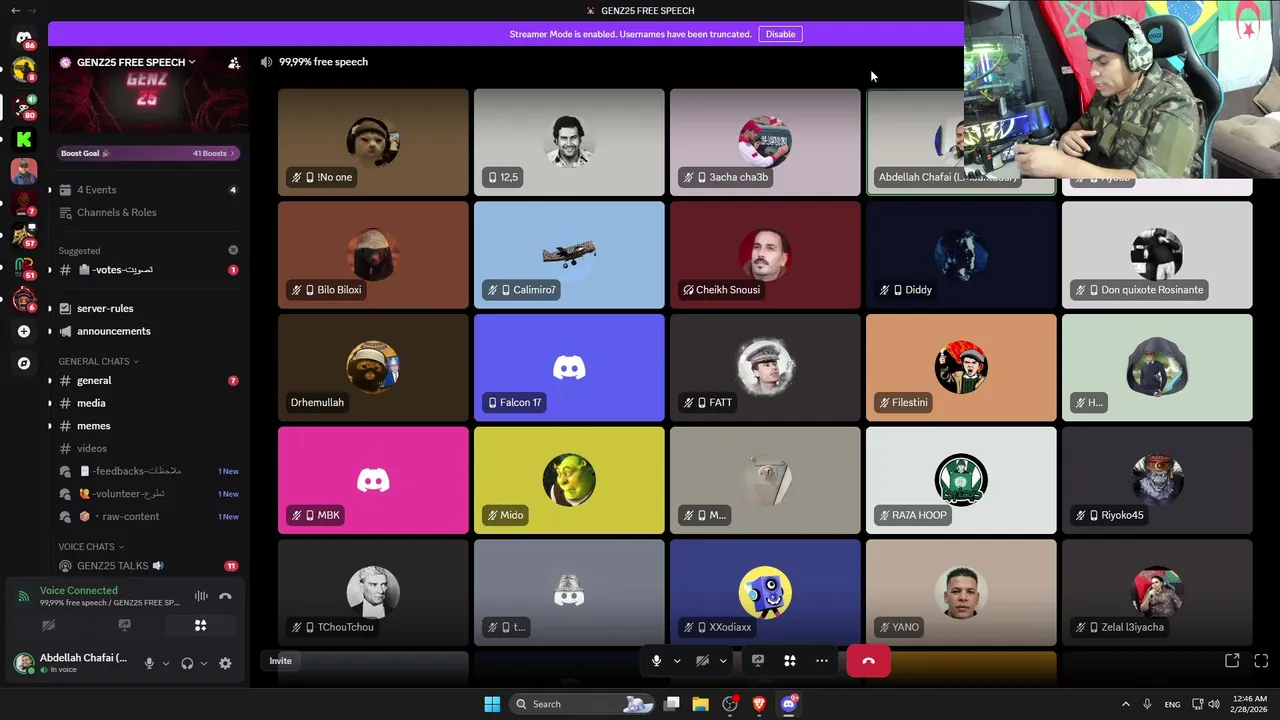Open input device options arrow in user panel
Image resolution: width=1280 pixels, height=720 pixels.
165,663
